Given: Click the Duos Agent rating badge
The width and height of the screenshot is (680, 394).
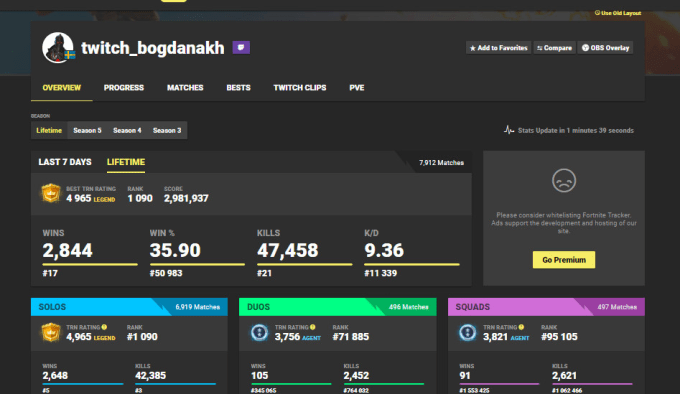Looking at the screenshot, I should point(259,333).
